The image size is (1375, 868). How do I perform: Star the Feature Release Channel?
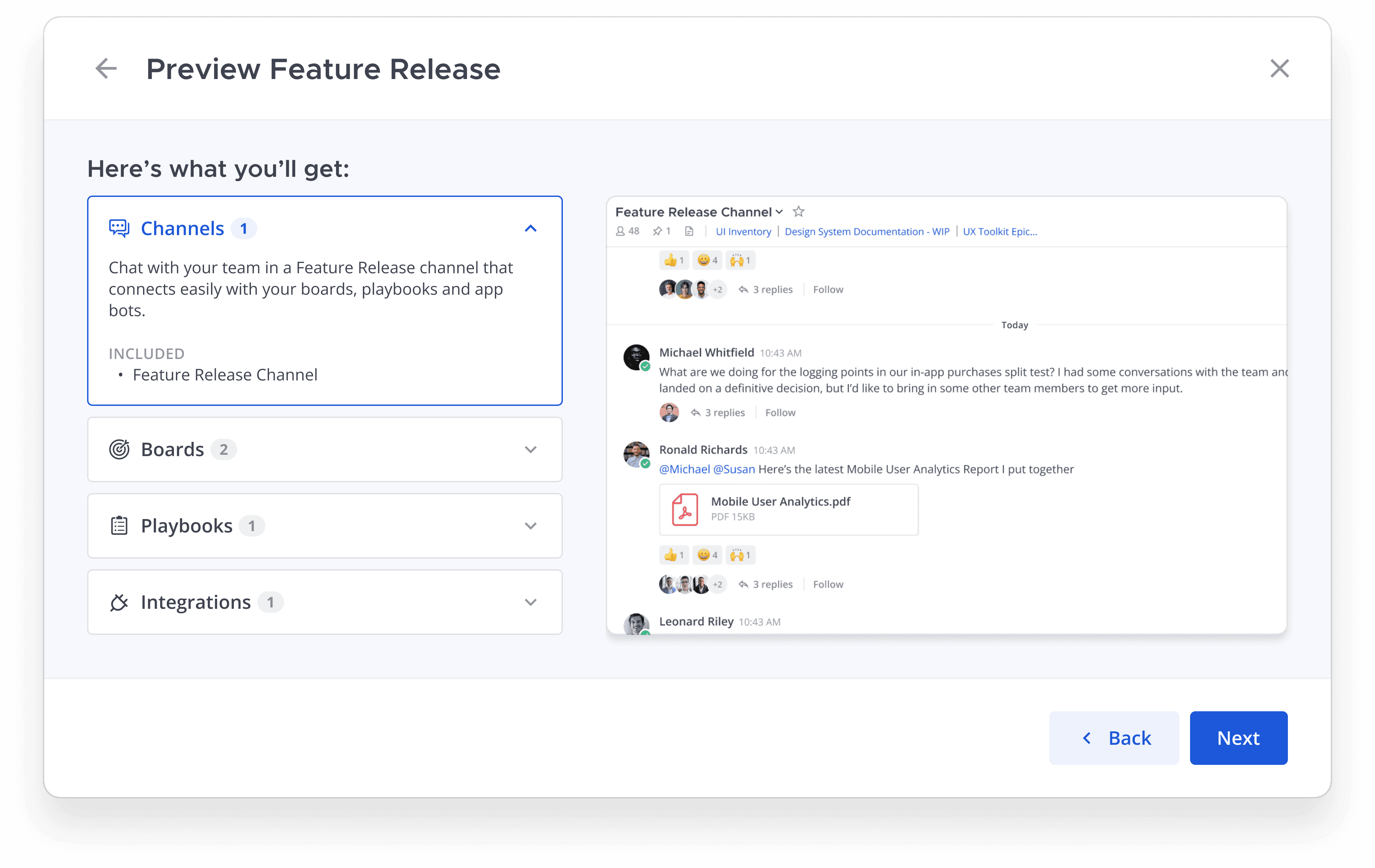(x=798, y=212)
